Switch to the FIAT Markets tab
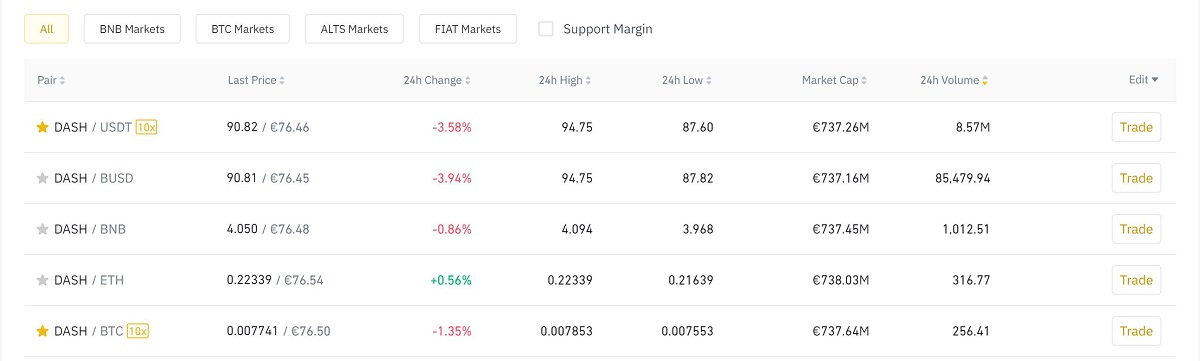 468,29
